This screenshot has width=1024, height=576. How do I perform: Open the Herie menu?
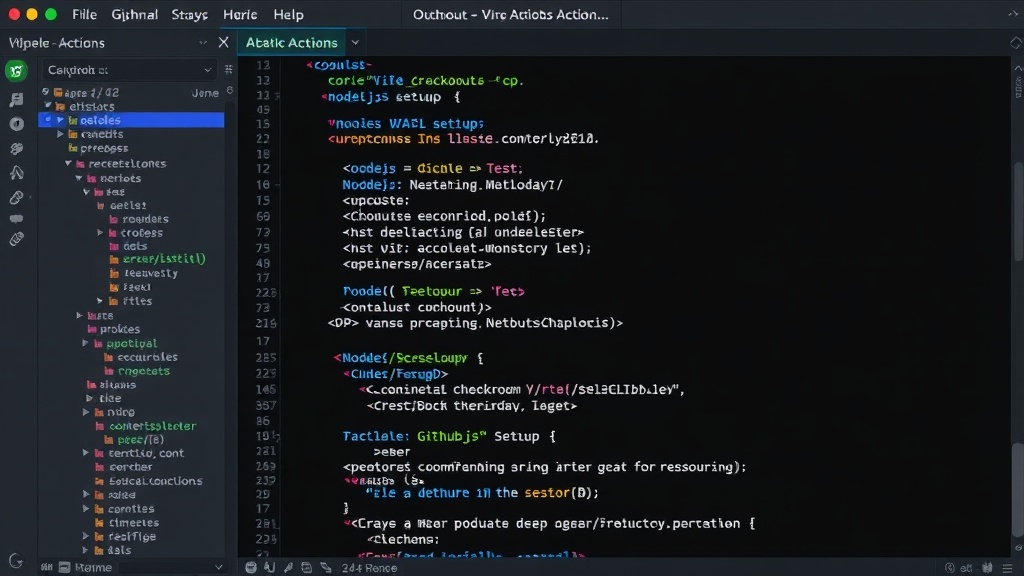240,14
